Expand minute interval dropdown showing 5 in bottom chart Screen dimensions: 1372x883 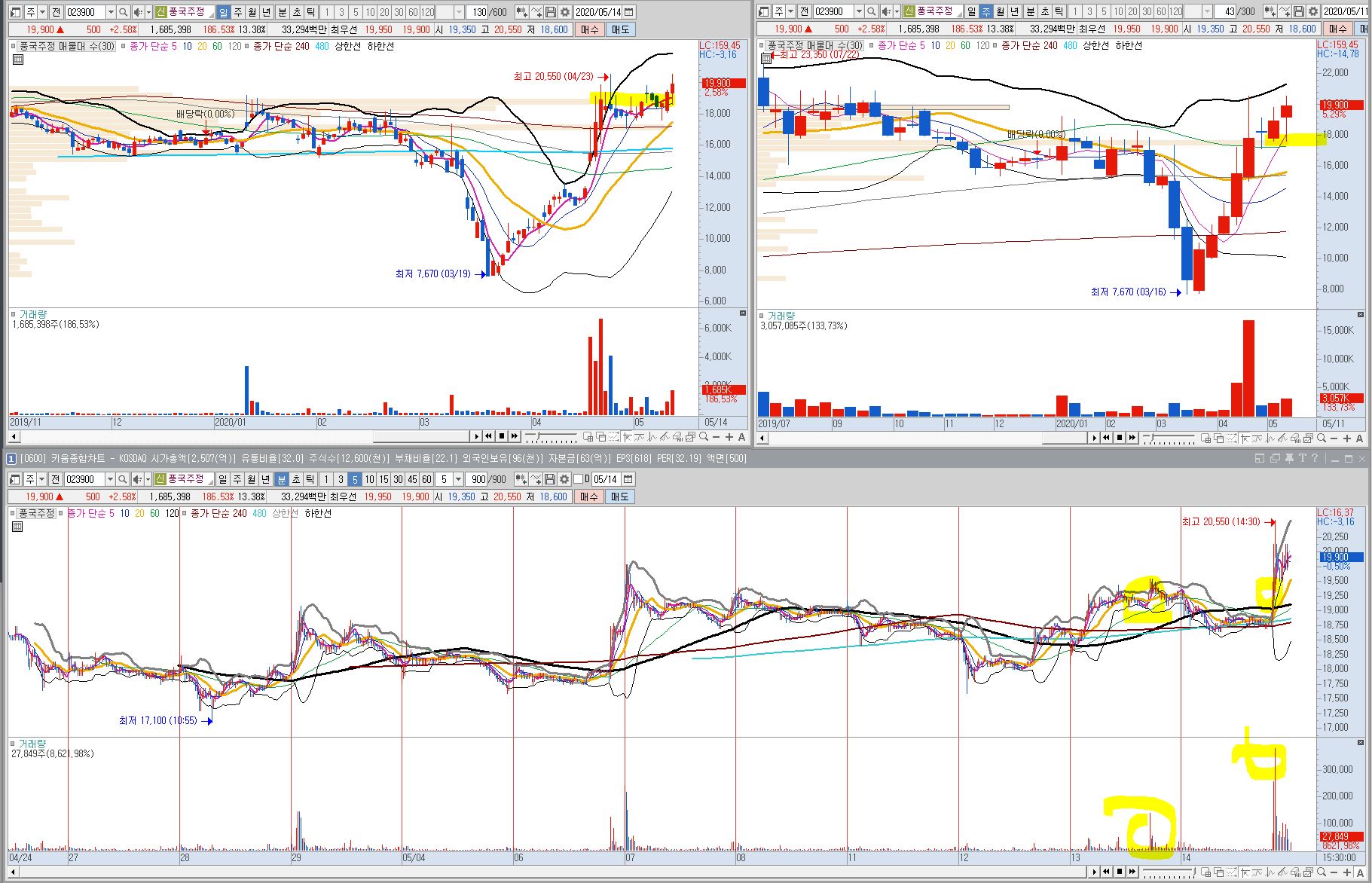point(458,479)
